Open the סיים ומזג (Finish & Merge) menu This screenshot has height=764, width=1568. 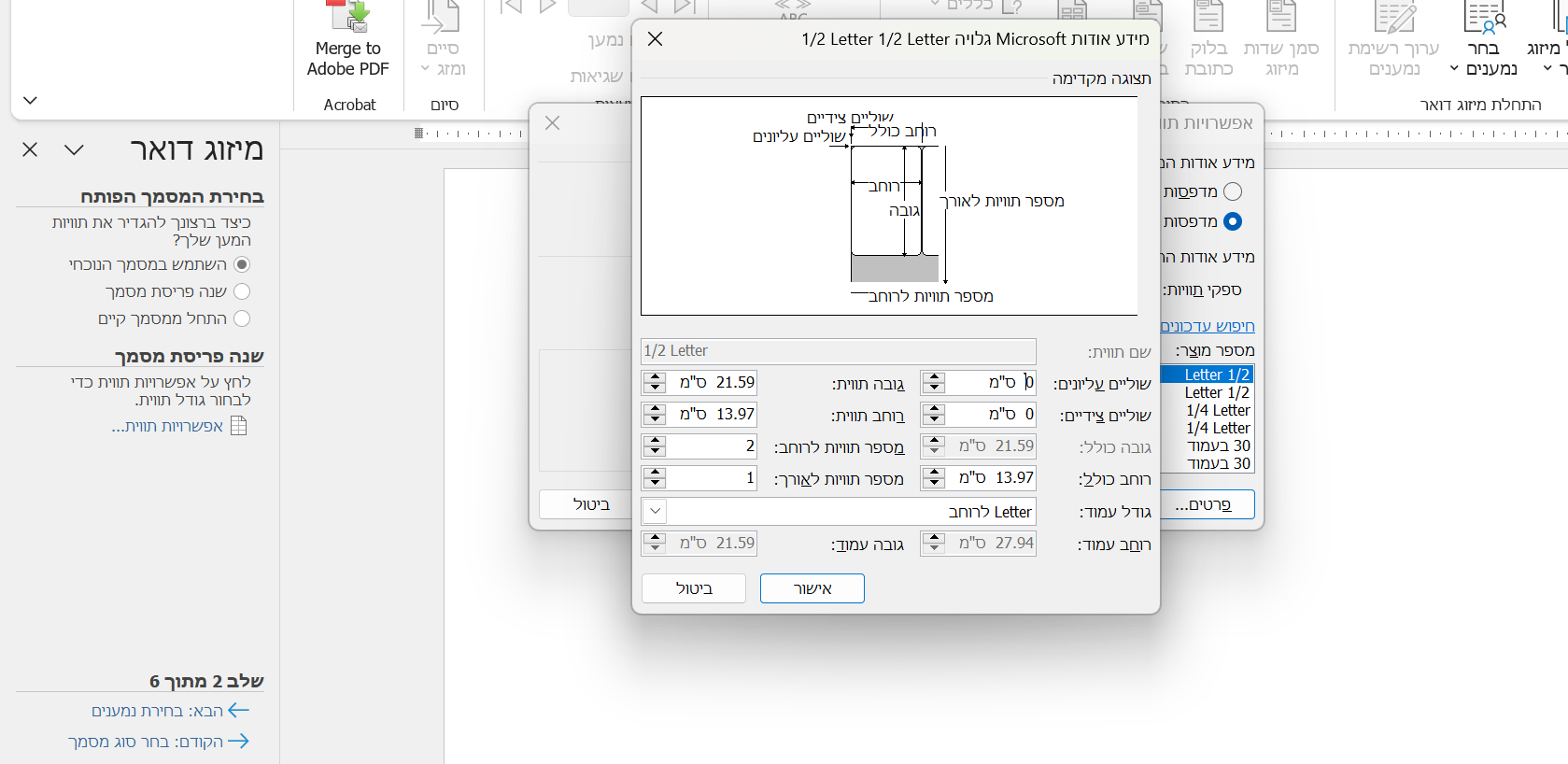pyautogui.click(x=443, y=40)
